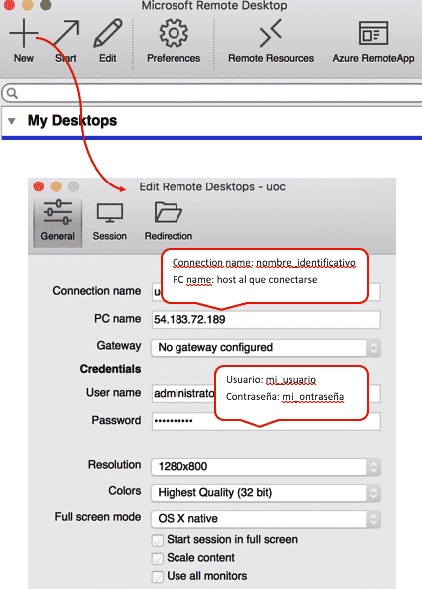The height and width of the screenshot is (589, 422).
Task: Click the New desktop plus icon
Action: 24,33
